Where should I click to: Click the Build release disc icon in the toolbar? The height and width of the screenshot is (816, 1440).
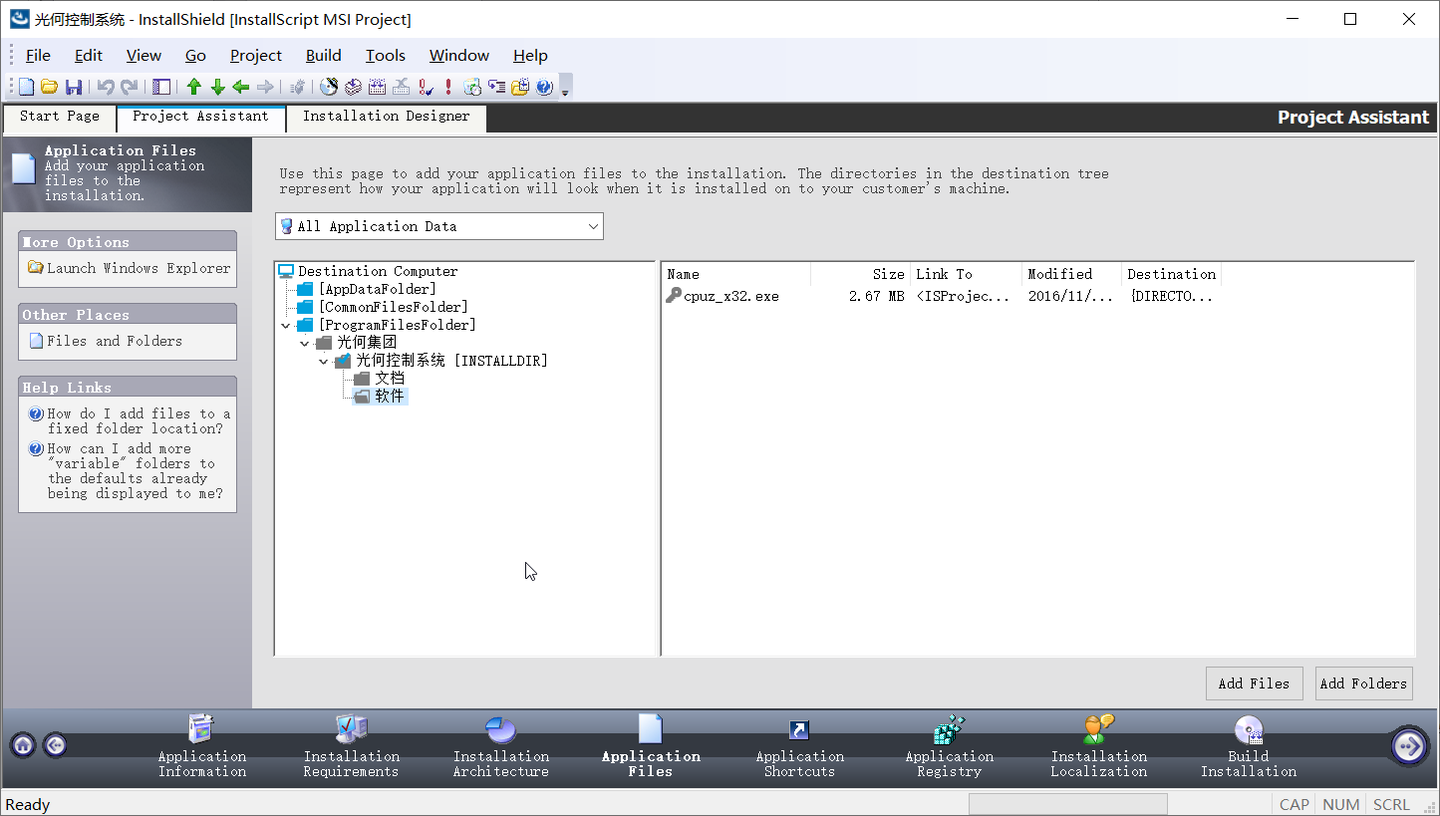[x=329, y=87]
